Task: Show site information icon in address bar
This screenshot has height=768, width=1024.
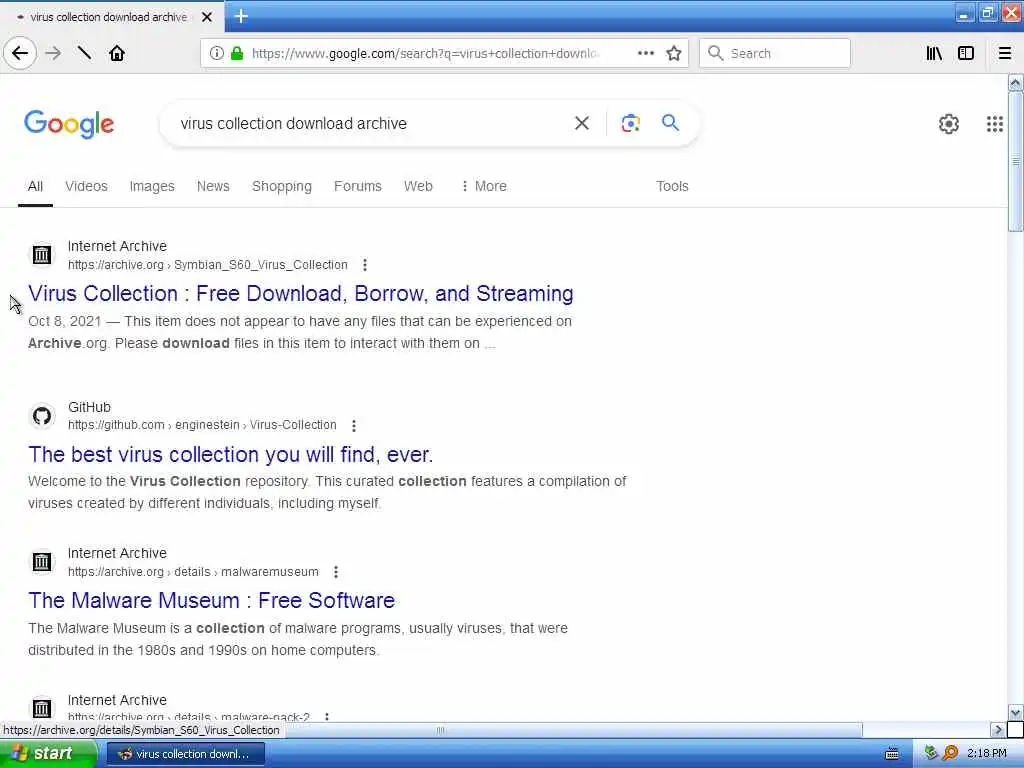Action: (x=216, y=53)
